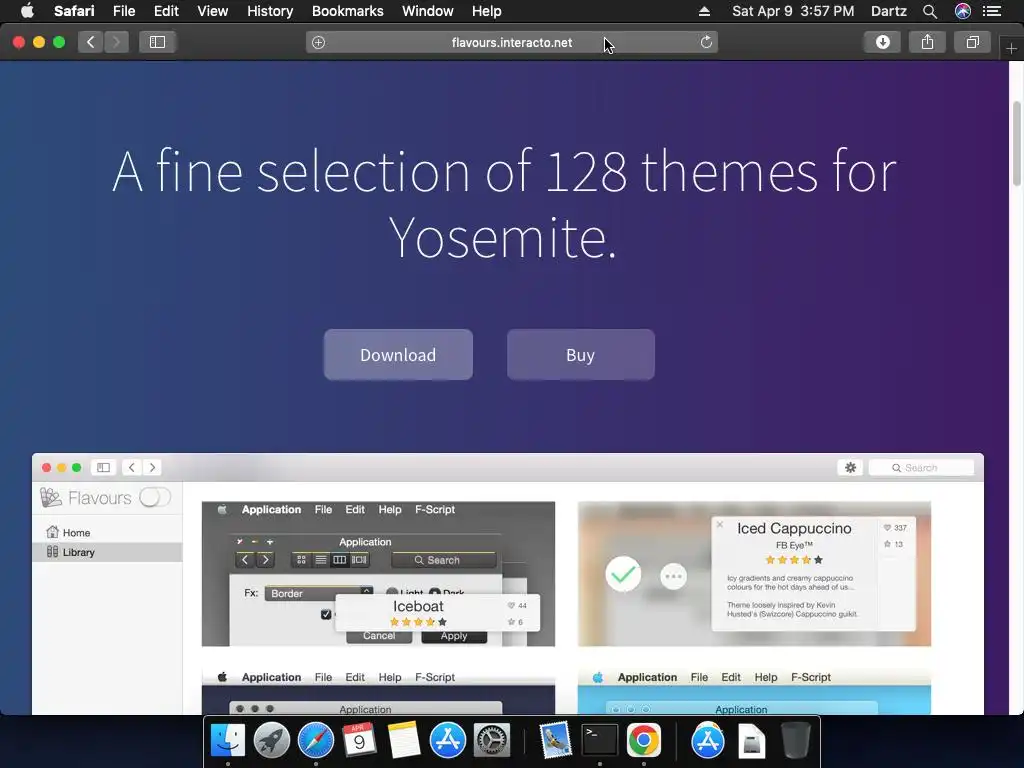Click the Flavours Search field
The width and height of the screenshot is (1024, 768).
(921, 468)
